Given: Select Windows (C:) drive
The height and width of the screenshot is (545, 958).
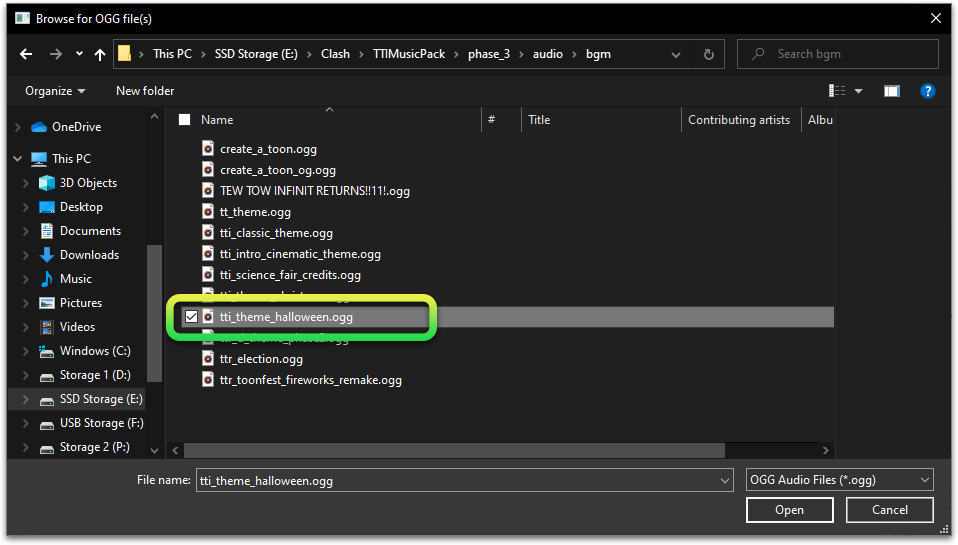Looking at the screenshot, I should 95,351.
